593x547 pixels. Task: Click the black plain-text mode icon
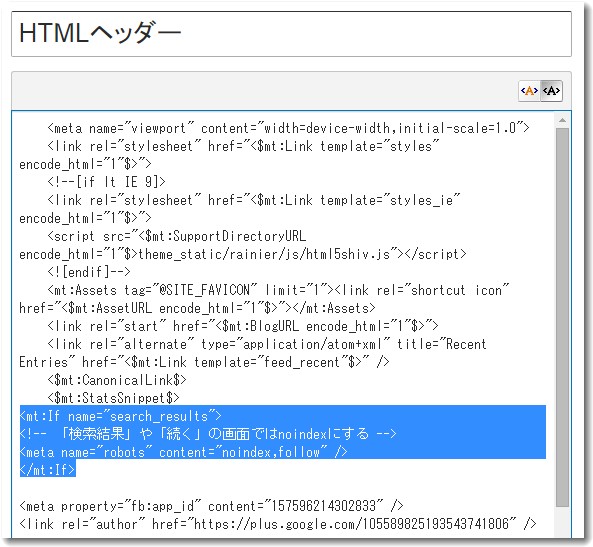click(551, 91)
